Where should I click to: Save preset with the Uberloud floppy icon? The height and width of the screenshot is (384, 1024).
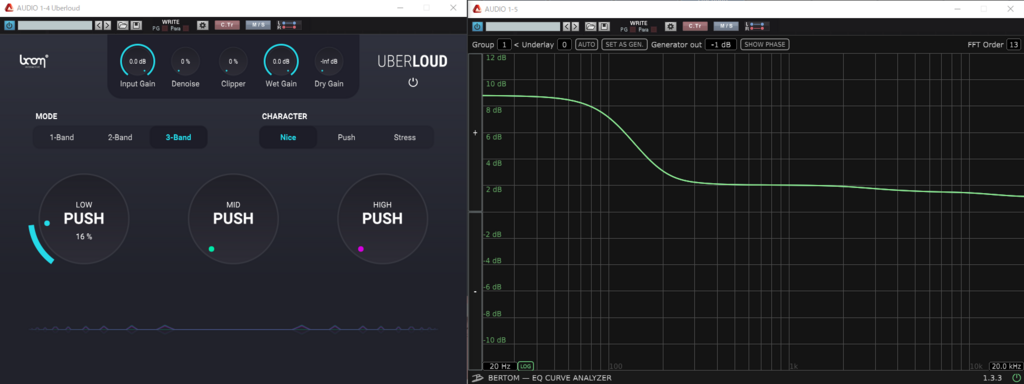pyautogui.click(x=136, y=25)
